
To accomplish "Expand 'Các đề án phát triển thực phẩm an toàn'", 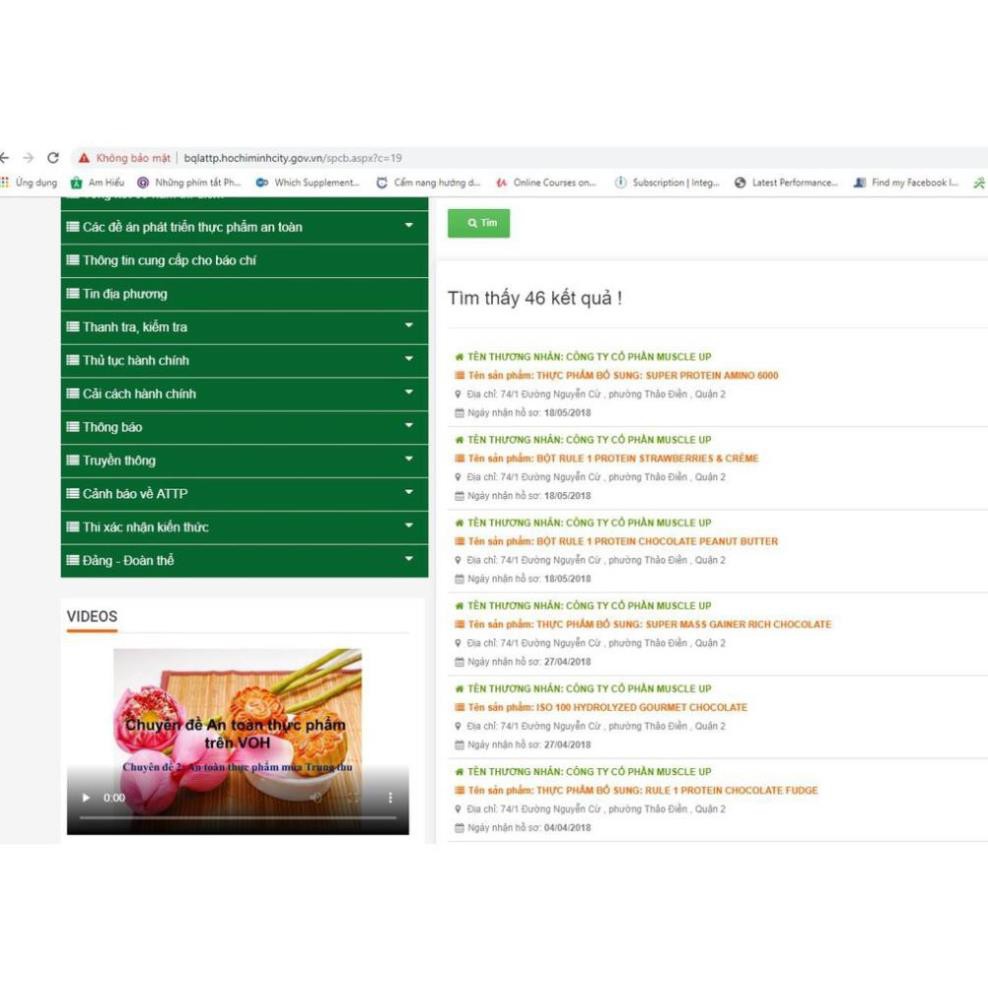I will (x=408, y=226).
